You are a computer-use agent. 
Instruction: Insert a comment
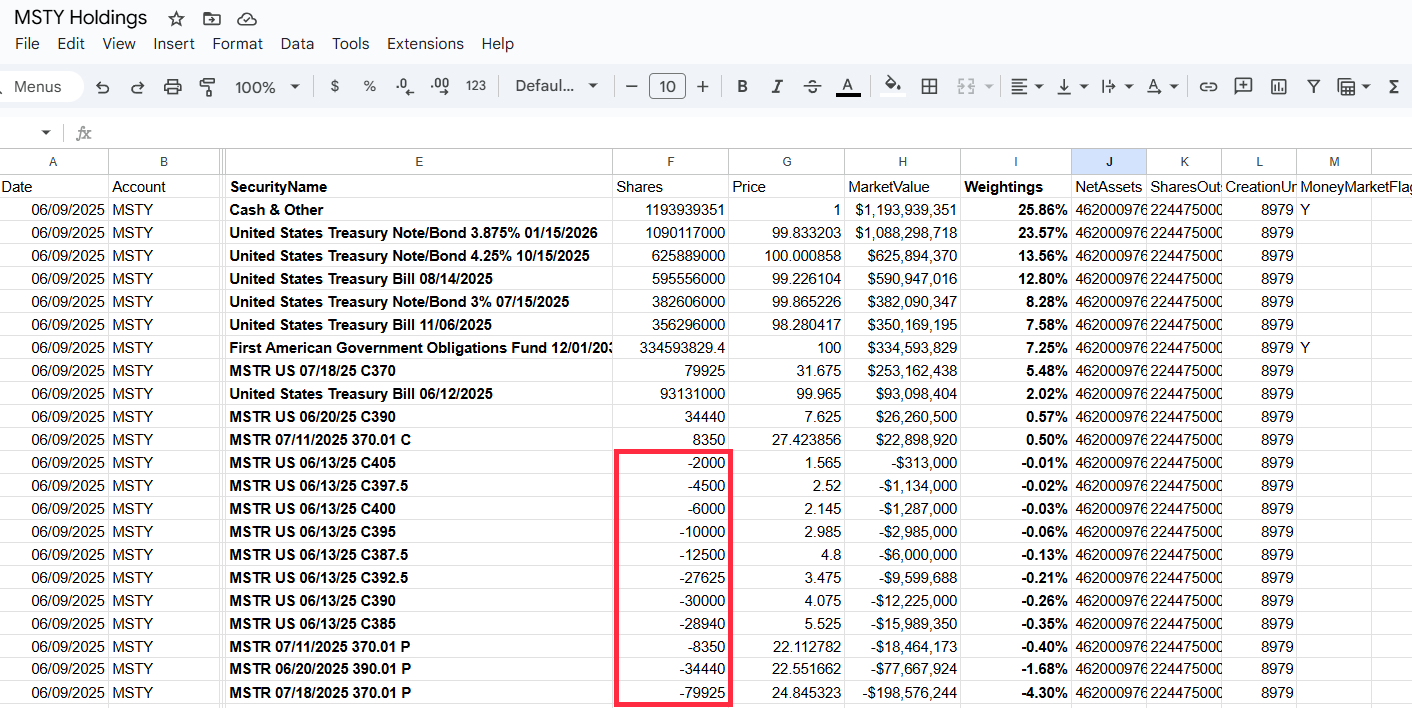click(1243, 87)
